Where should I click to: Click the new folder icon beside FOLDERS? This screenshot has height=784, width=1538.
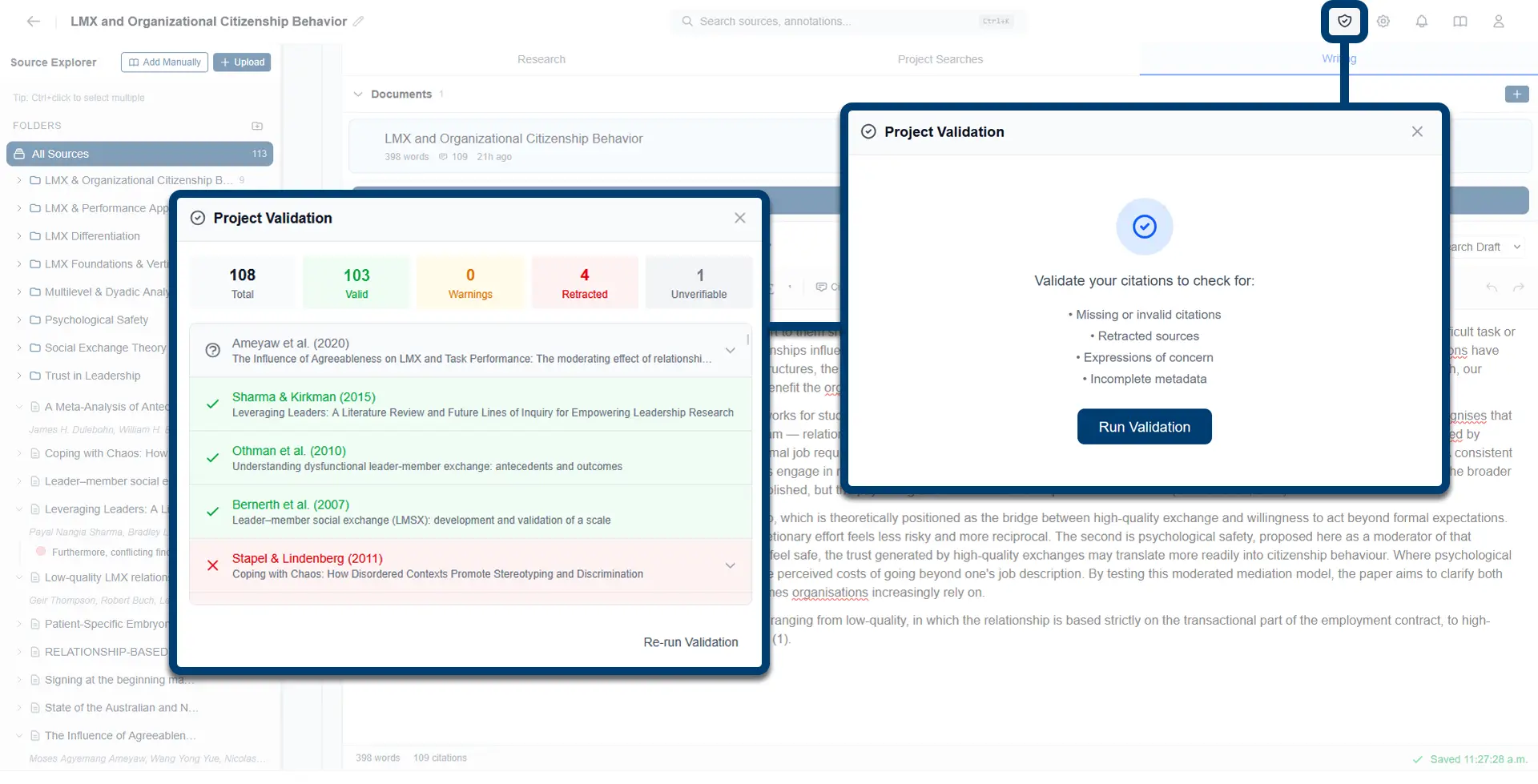(x=257, y=126)
